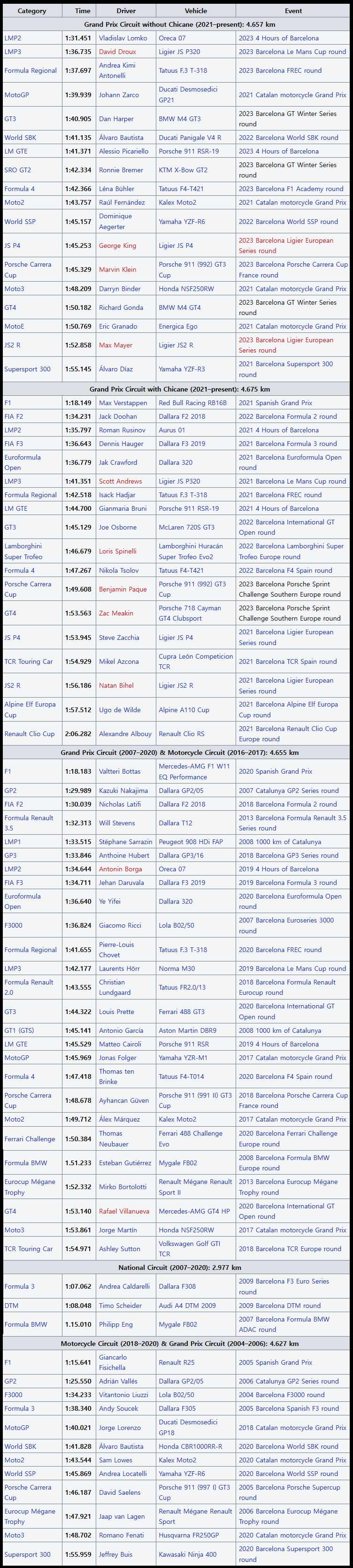Open Andrea Kimi Antonelli's page
353x1568 pixels.
pyautogui.click(x=117, y=70)
